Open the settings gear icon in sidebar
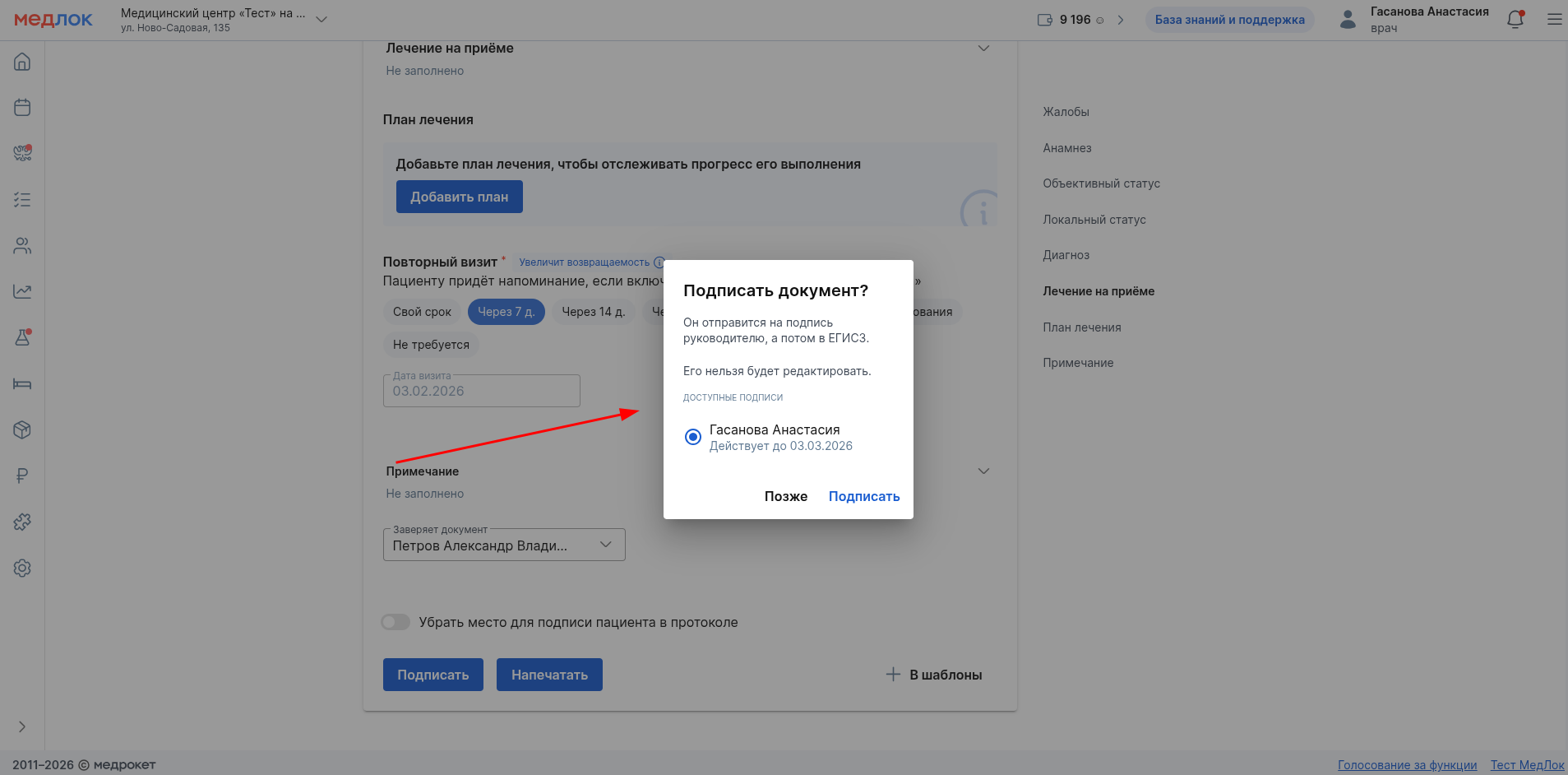Viewport: 1568px width, 775px height. pos(22,568)
